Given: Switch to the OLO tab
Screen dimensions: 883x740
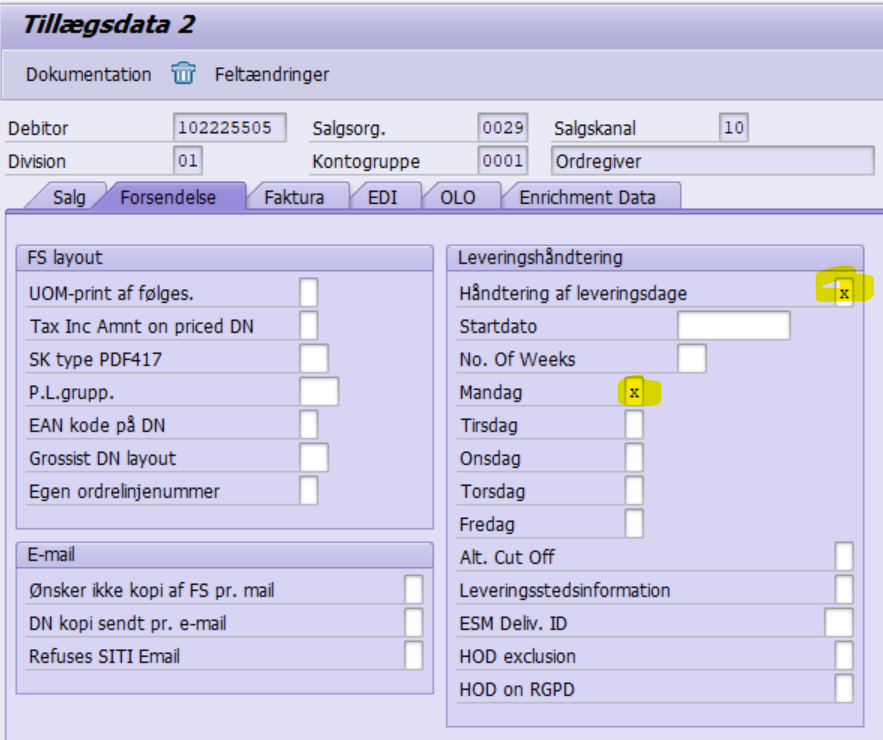Looking at the screenshot, I should 458,197.
